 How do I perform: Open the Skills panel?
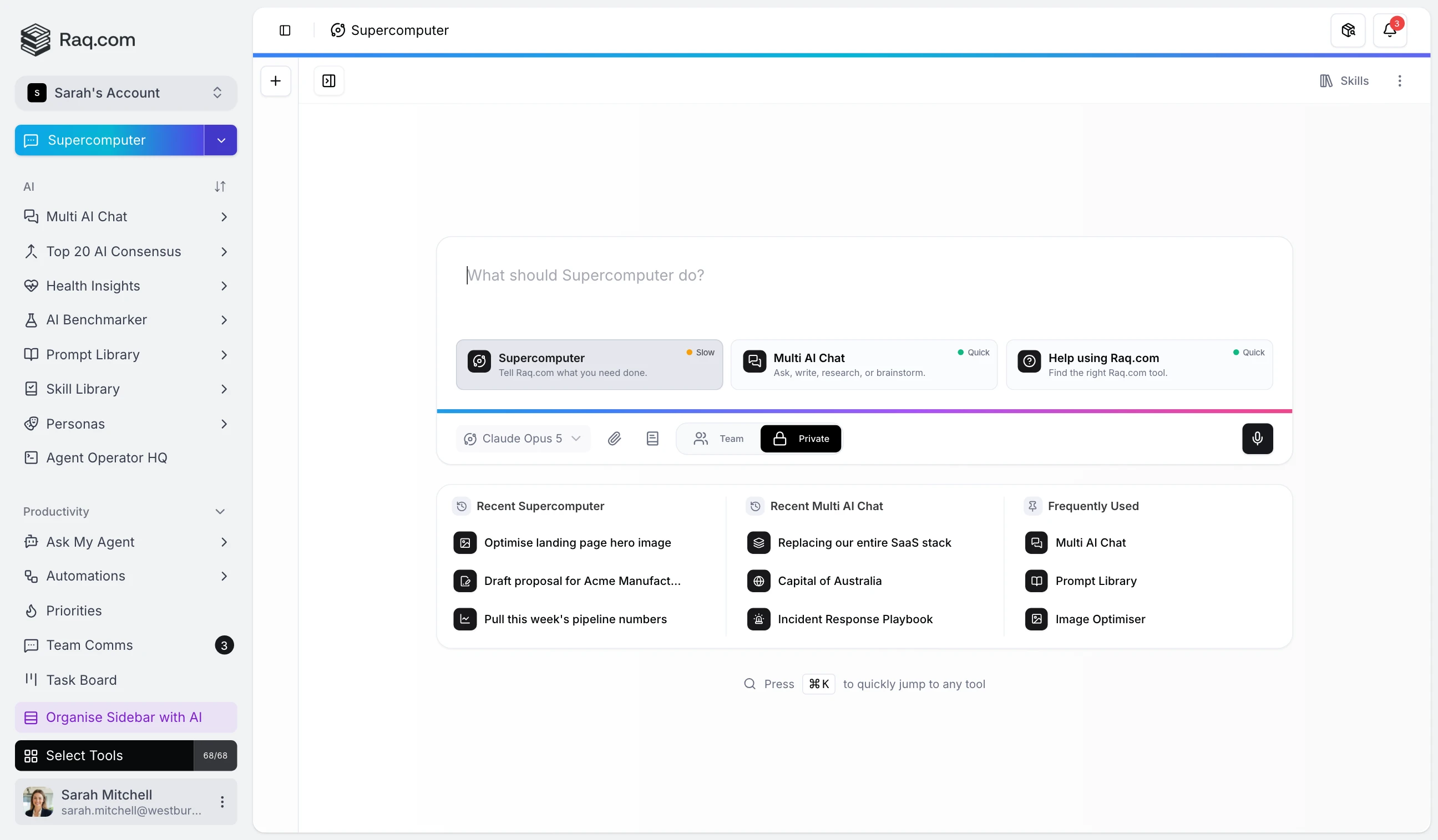pyautogui.click(x=1344, y=80)
